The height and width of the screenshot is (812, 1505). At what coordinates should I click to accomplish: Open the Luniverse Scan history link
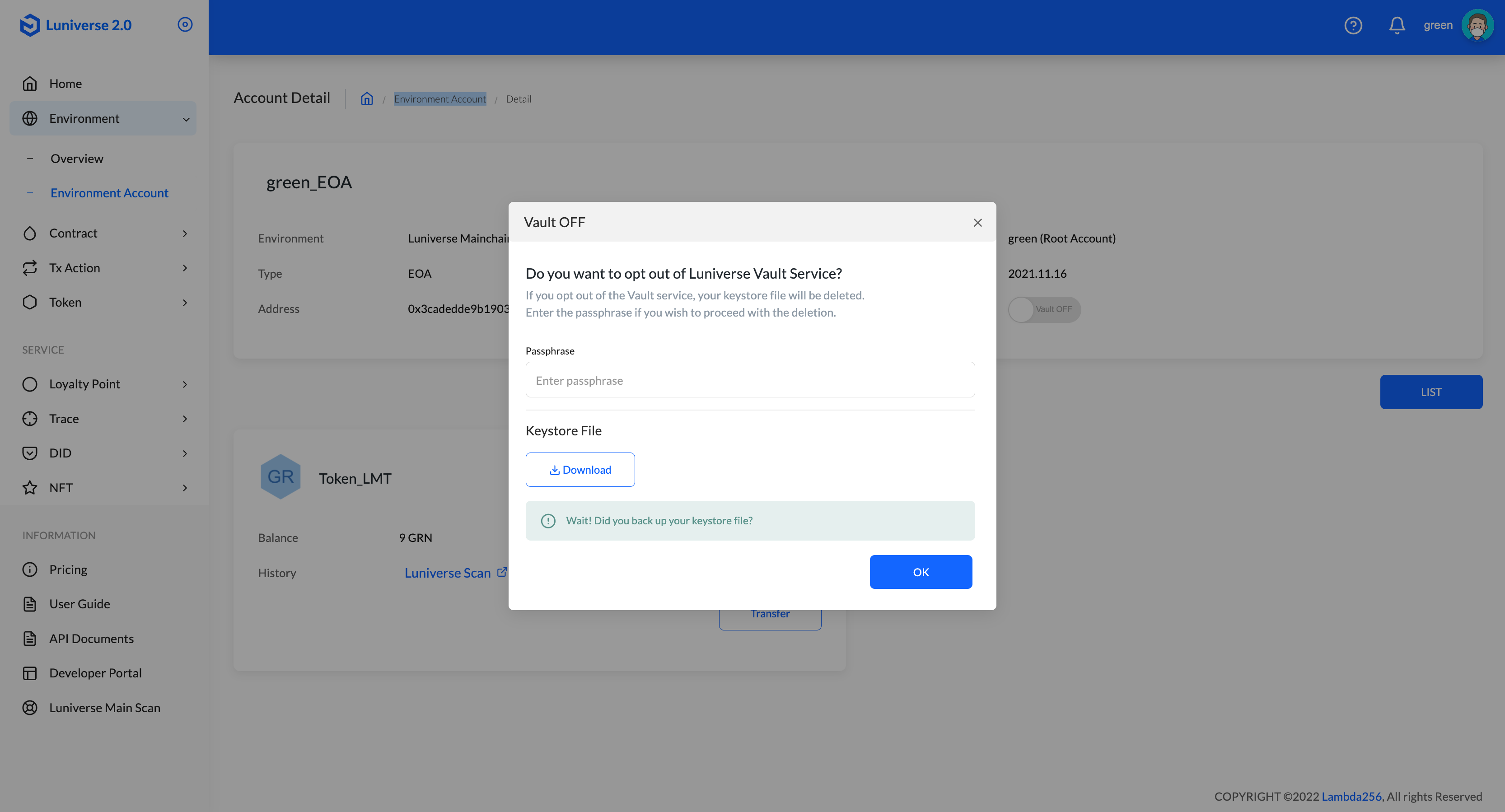click(x=448, y=573)
